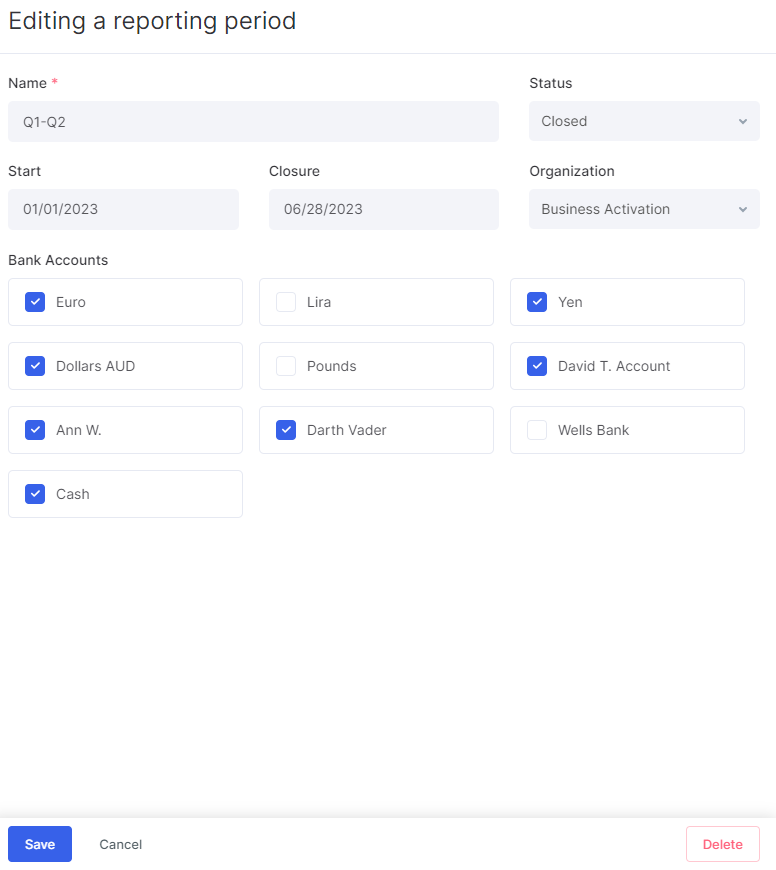Check the Lira bank account checkbox
Viewport: 776px width, 870px height.
tap(286, 302)
